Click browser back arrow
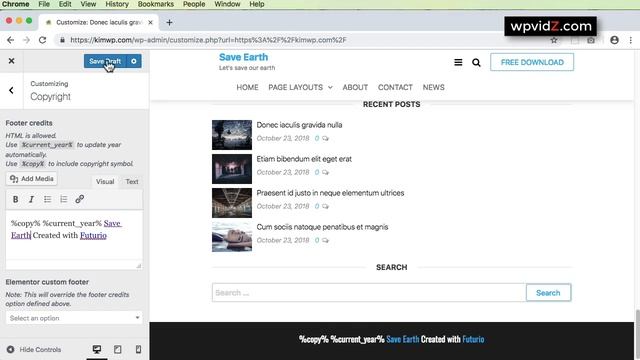 (x=11, y=40)
